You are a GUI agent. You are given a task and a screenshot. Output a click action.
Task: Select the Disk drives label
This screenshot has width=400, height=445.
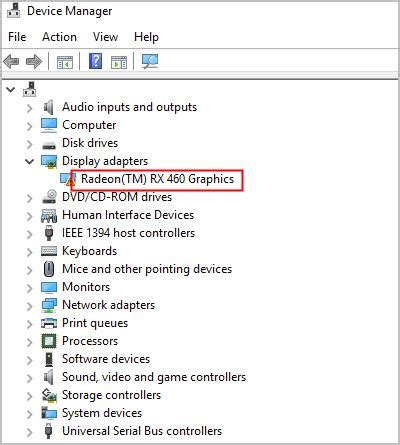[x=90, y=143]
